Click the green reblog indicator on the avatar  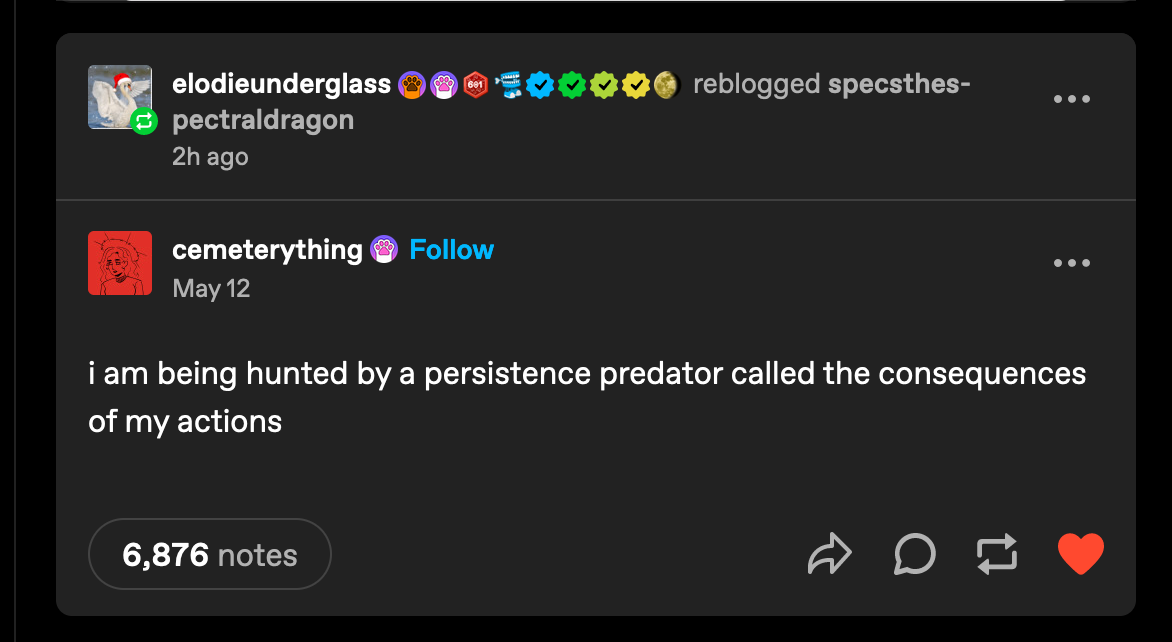point(143,122)
